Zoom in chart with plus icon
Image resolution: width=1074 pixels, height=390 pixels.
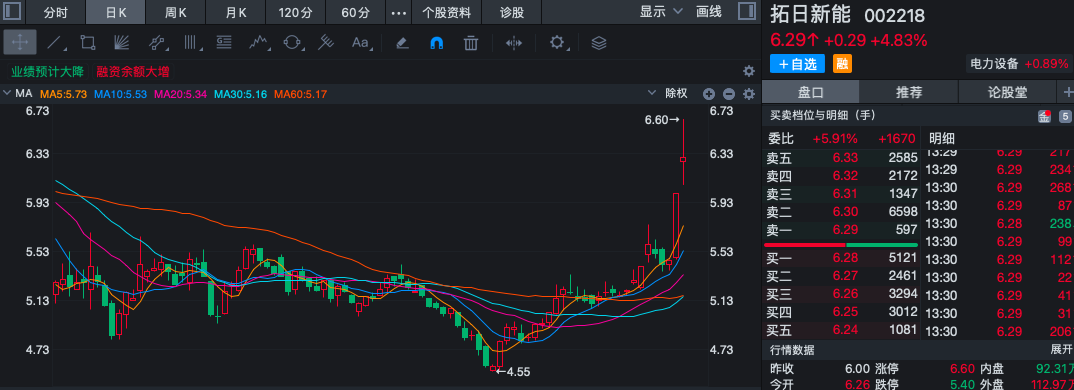pos(709,94)
